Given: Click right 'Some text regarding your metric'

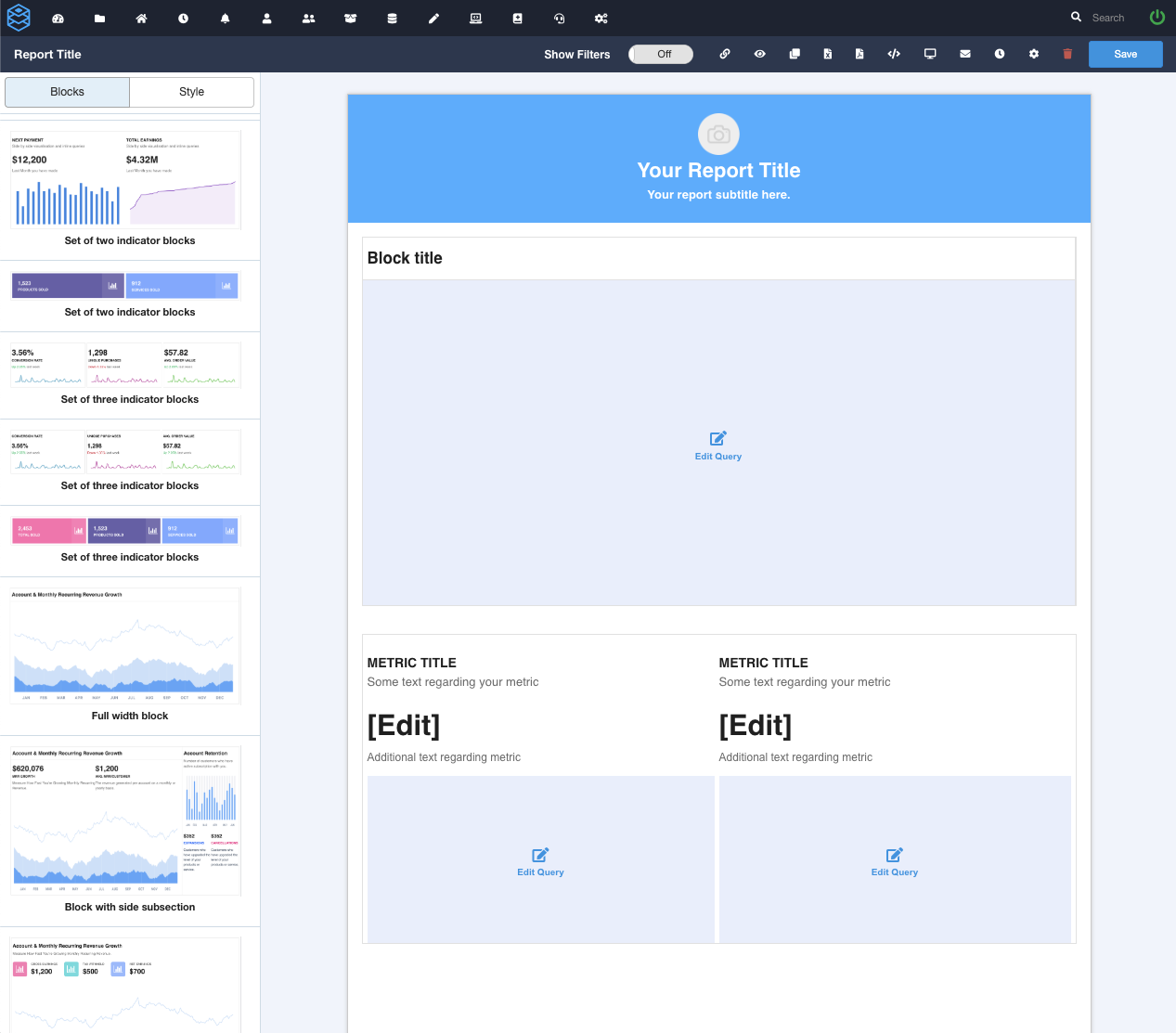Looking at the screenshot, I should click(x=805, y=682).
